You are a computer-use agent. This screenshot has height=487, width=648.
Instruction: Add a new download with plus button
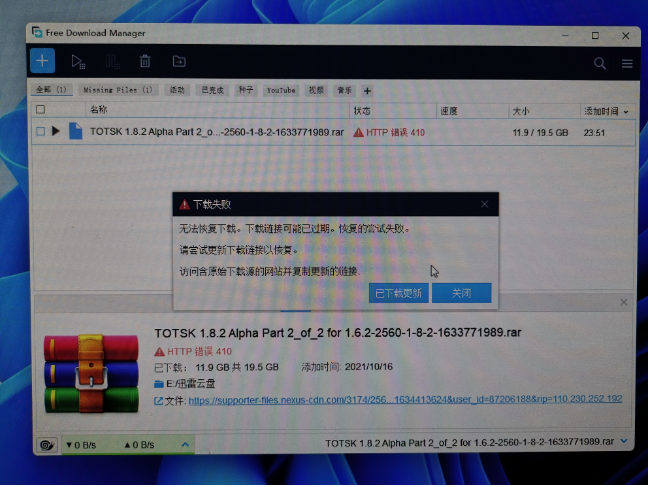point(42,61)
